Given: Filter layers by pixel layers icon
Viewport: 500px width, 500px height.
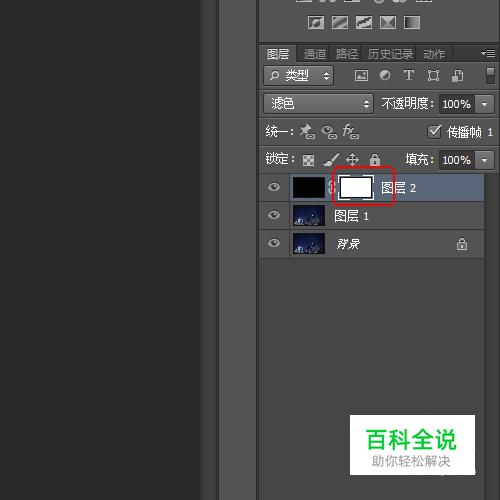Looking at the screenshot, I should click(361, 75).
